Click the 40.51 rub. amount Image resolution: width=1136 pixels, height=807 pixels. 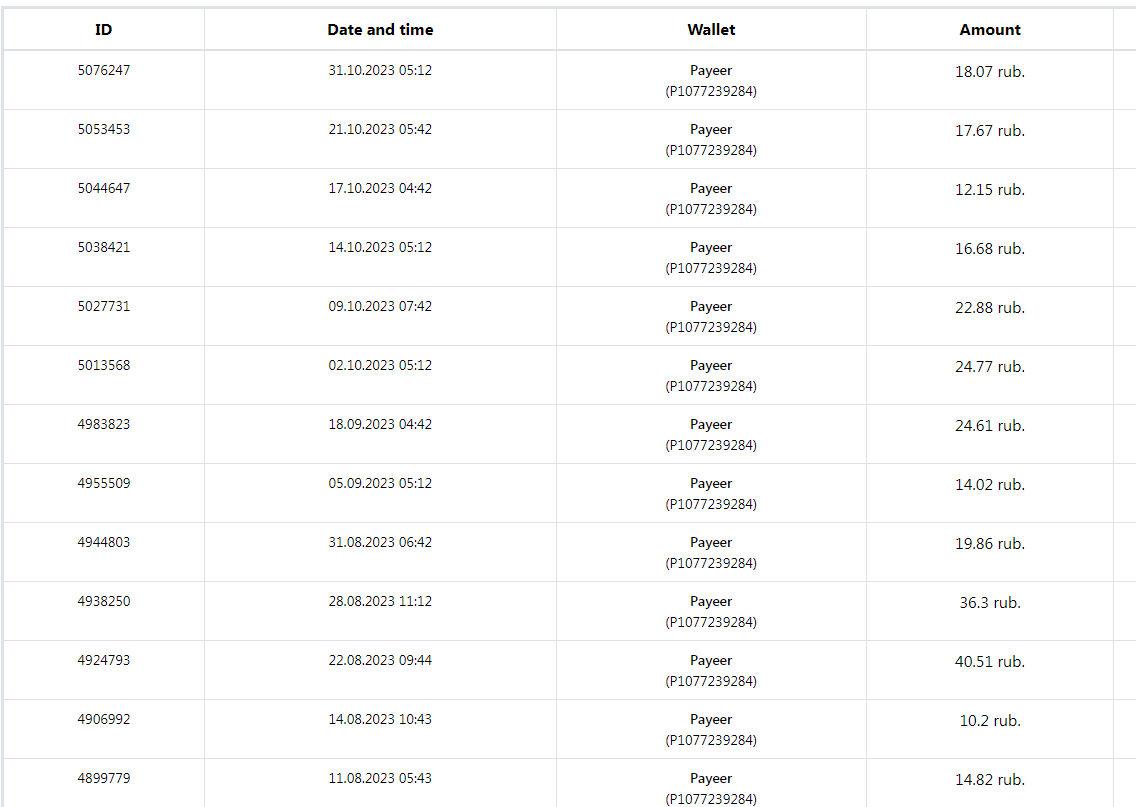990,662
